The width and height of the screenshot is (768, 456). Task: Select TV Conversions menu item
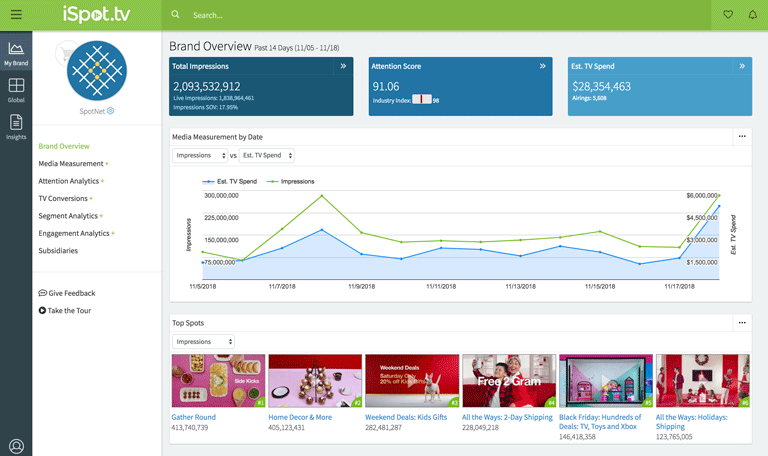(x=63, y=198)
